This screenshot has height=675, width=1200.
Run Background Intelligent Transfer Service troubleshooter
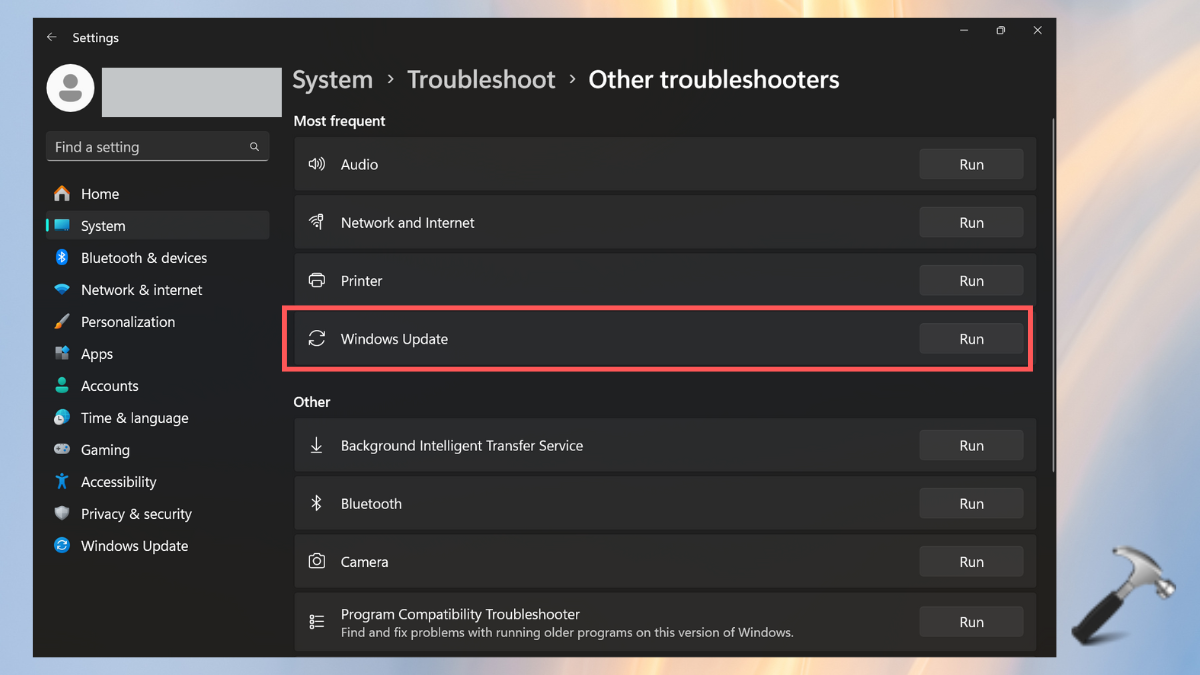click(971, 446)
